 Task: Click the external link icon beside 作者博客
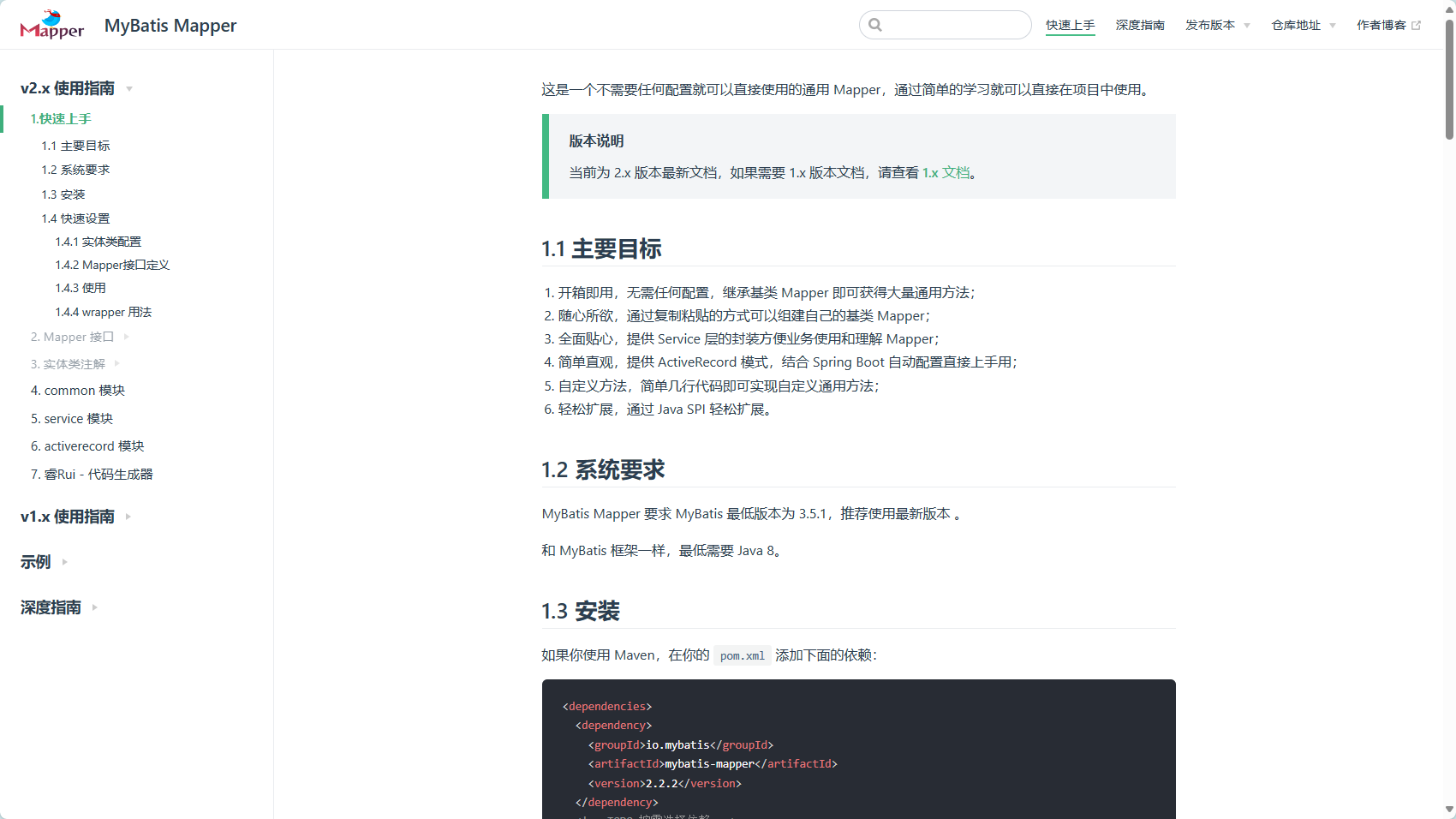click(x=1416, y=26)
